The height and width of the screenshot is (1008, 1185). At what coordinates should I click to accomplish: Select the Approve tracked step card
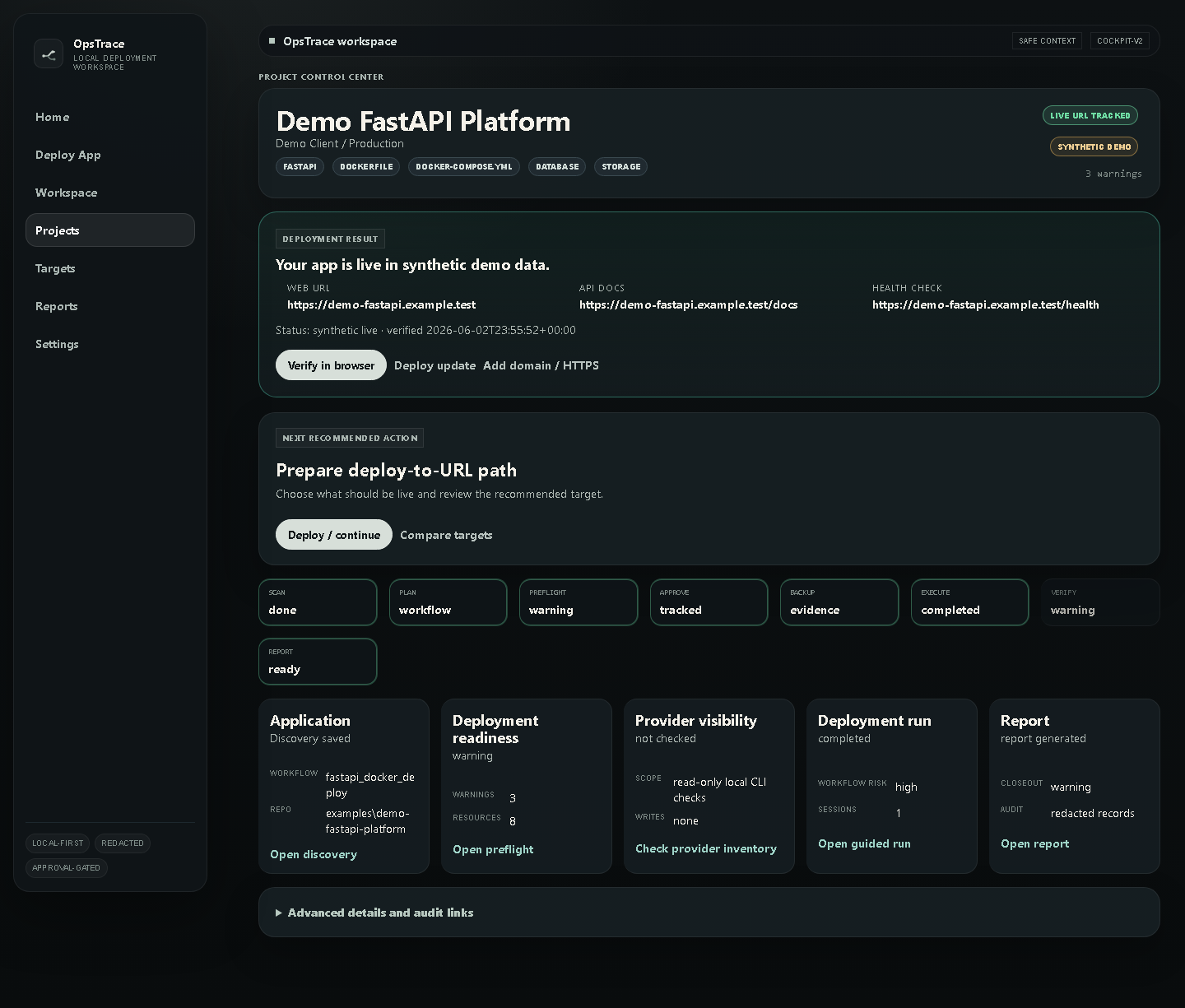coord(709,602)
